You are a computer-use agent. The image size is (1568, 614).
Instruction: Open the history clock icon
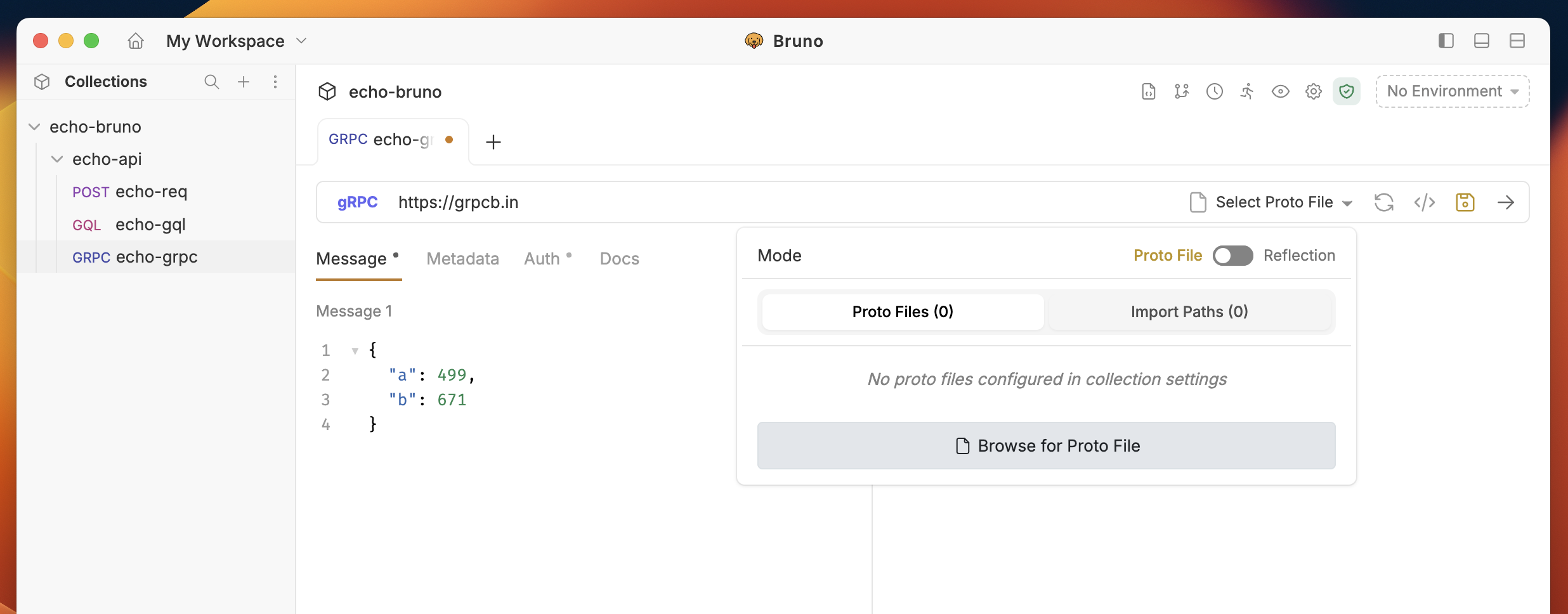click(1215, 91)
